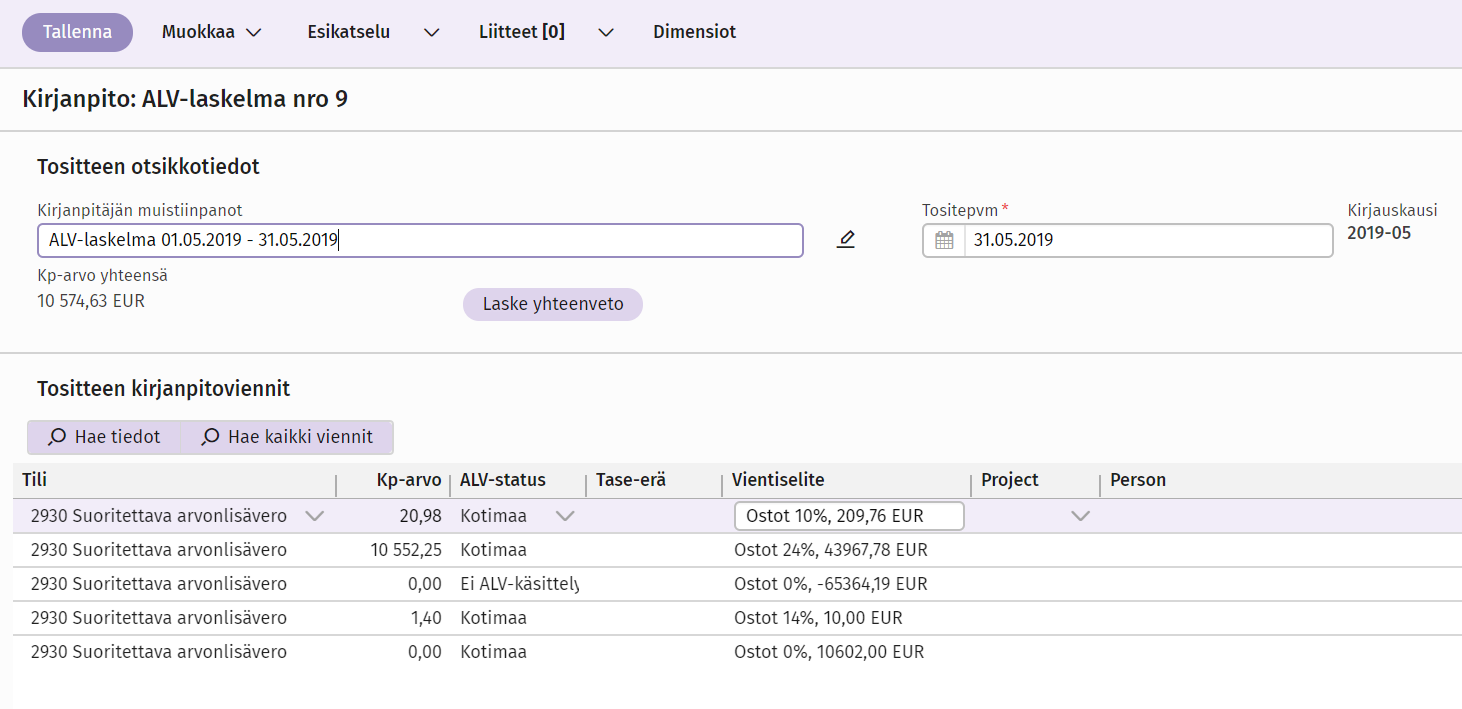Expand the ALV-status Kotimaa dropdown

tap(565, 516)
